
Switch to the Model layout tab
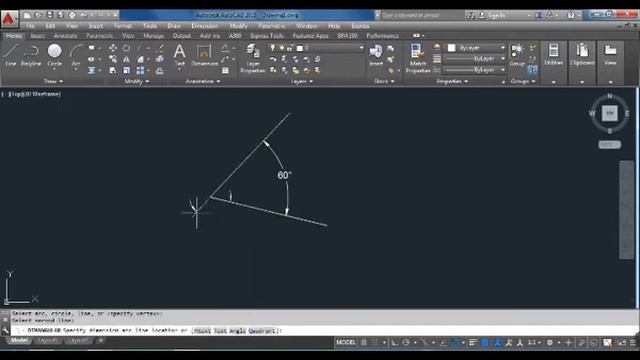pos(19,340)
